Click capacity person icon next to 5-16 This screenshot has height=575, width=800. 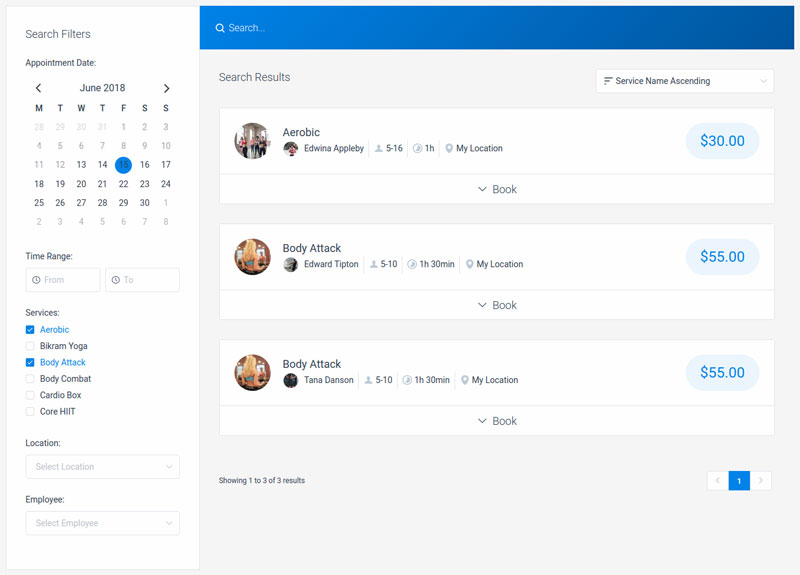[379, 148]
